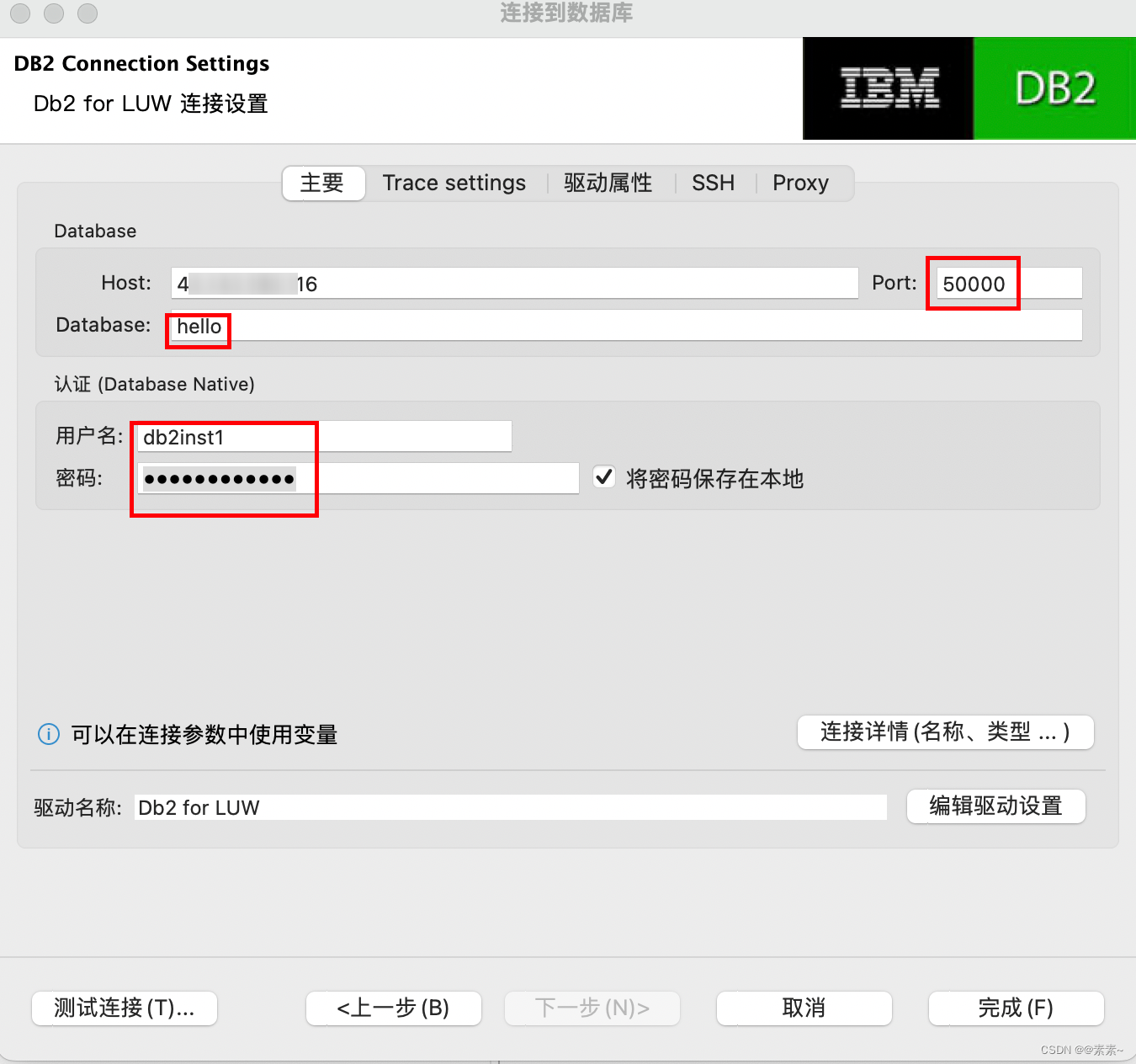The height and width of the screenshot is (1064, 1136).
Task: Click the Db2 for LUW 连接设置 subtitle
Action: point(151,104)
